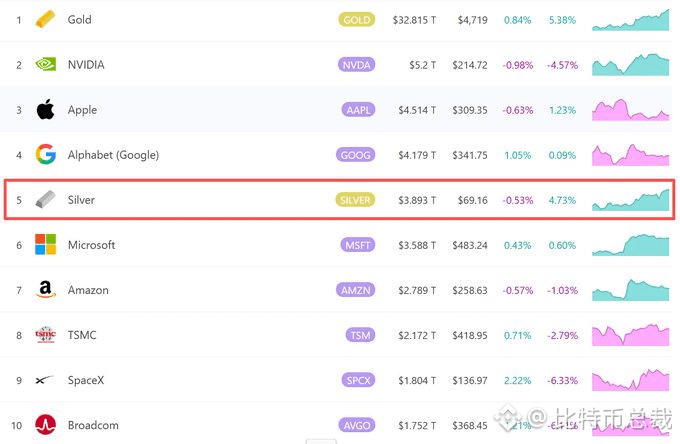The width and height of the screenshot is (680, 444).
Task: Click the Silver bar icon
Action: coord(46,199)
